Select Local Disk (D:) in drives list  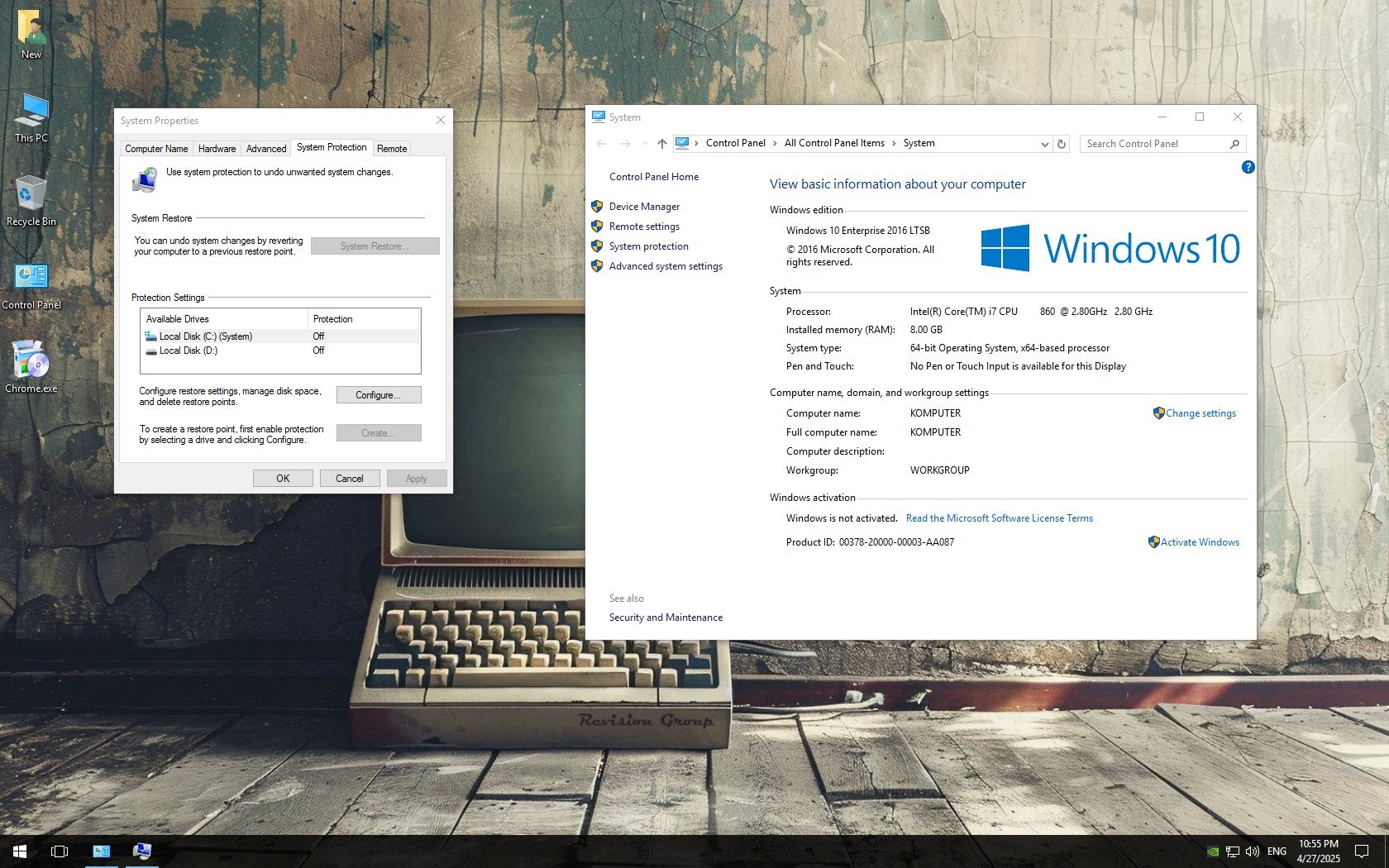(x=189, y=351)
